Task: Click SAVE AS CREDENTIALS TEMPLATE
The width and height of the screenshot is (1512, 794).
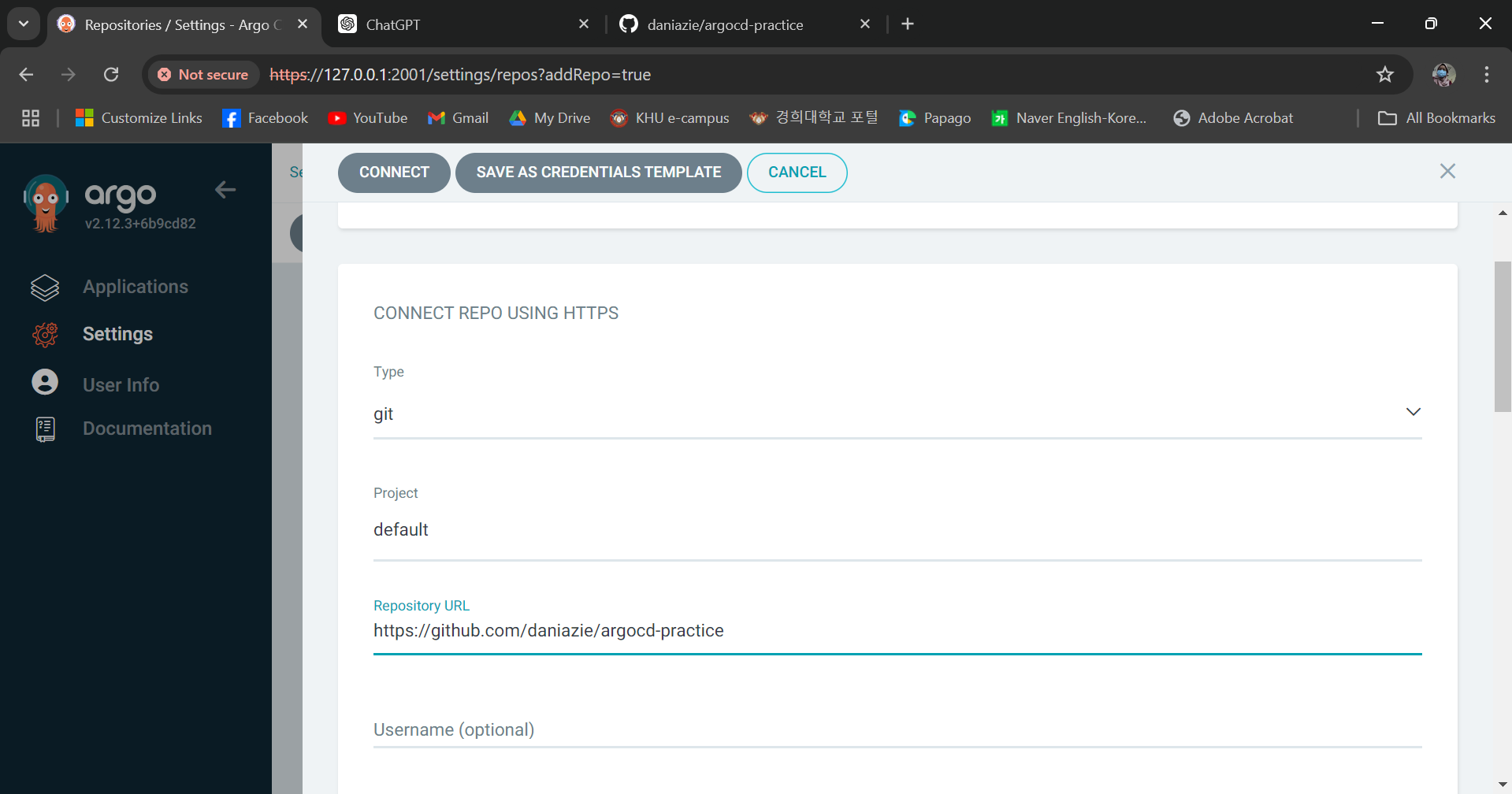Action: (598, 173)
